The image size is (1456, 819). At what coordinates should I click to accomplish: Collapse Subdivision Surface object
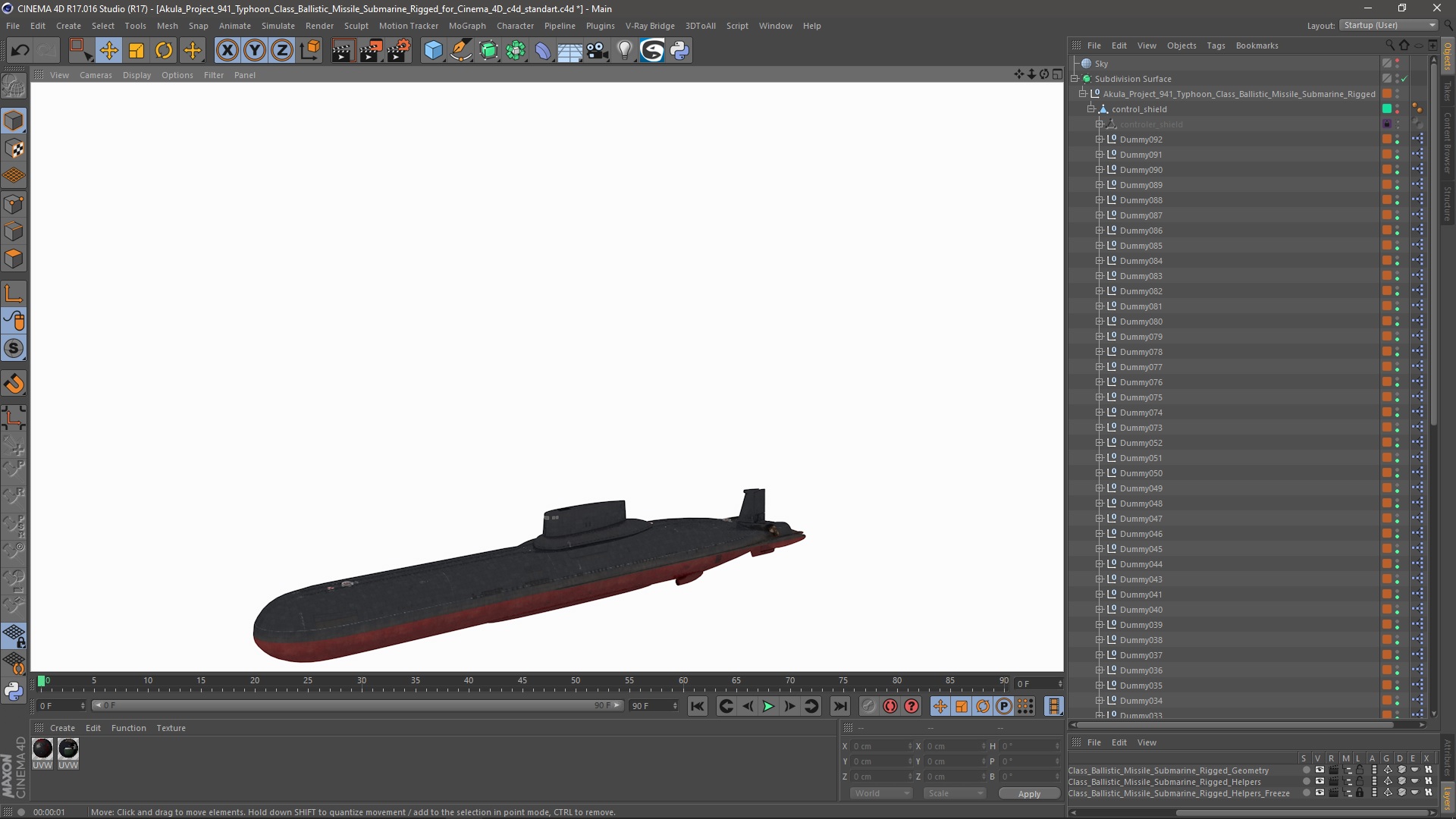point(1075,79)
